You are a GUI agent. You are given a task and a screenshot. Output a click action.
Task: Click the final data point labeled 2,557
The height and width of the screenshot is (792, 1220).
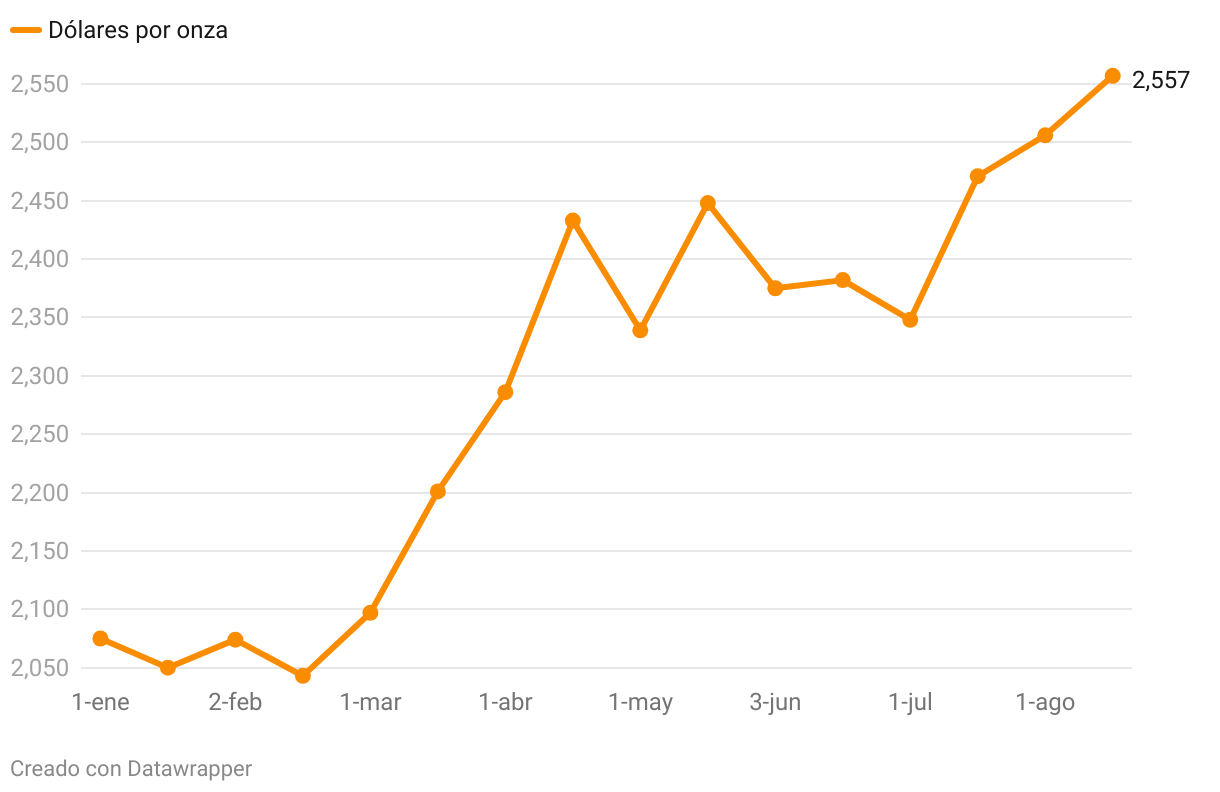click(1112, 76)
